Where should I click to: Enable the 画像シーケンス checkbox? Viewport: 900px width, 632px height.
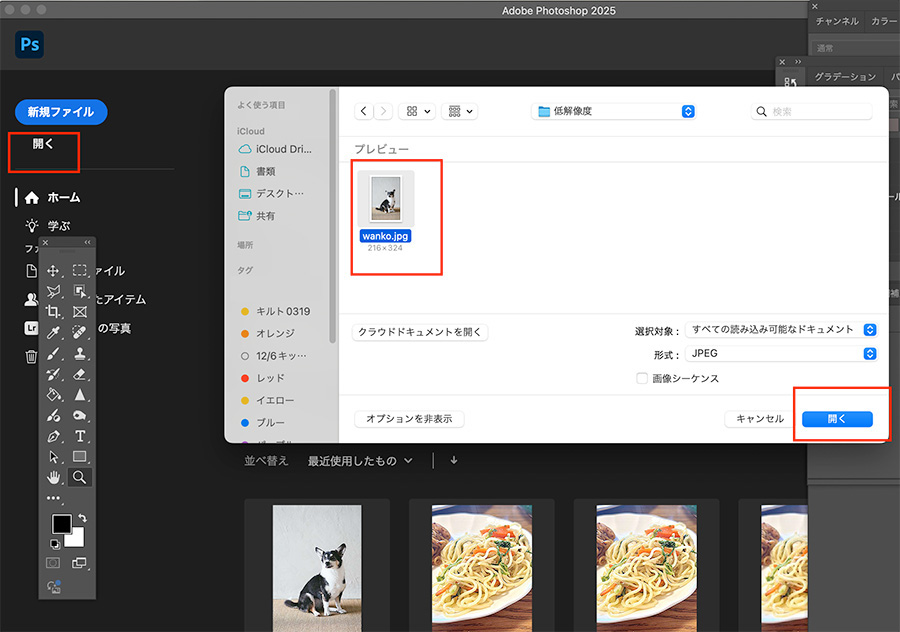tap(642, 378)
